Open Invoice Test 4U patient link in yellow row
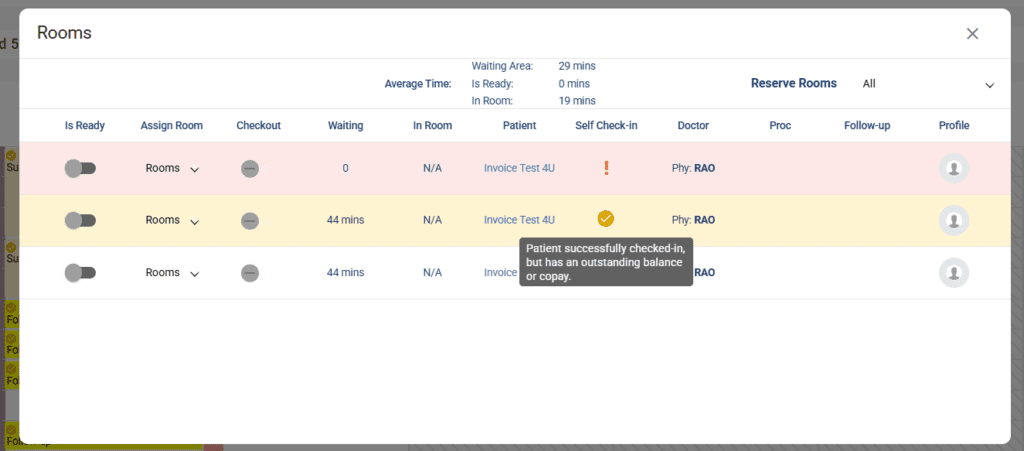Image resolution: width=1024 pixels, height=451 pixels. tap(519, 220)
